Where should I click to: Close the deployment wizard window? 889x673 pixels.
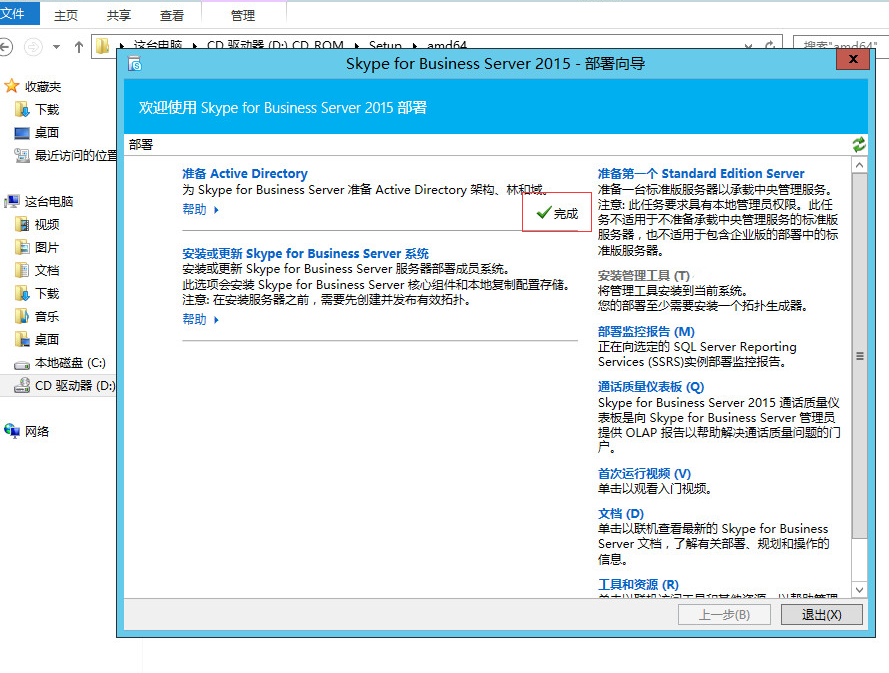tap(853, 59)
